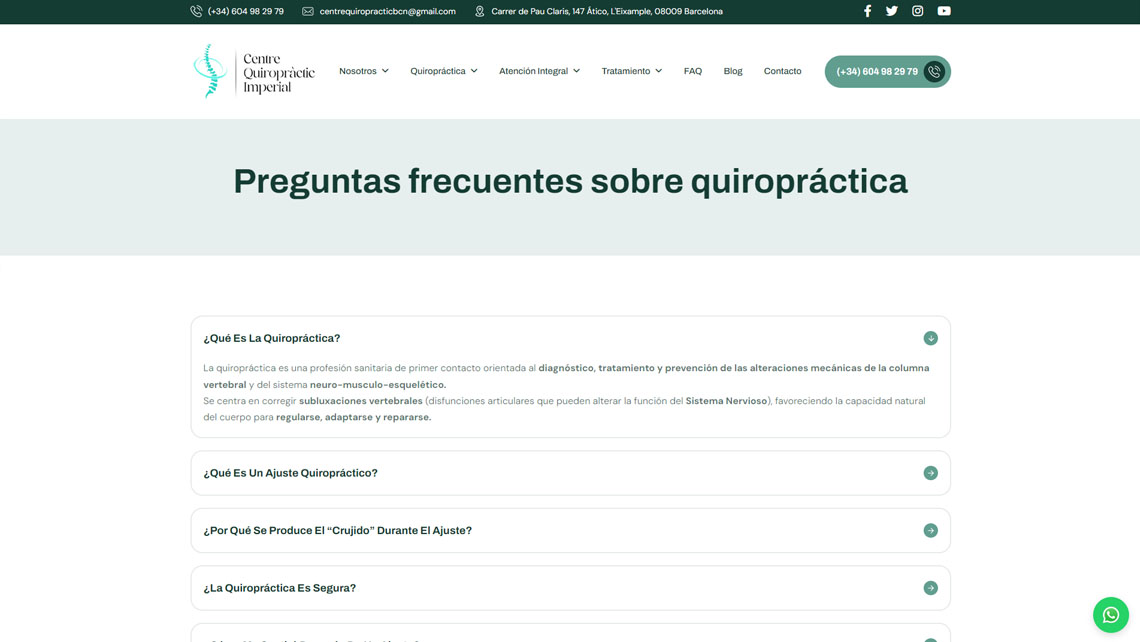Click the location pin icon
Image resolution: width=1140 pixels, height=642 pixels.
(480, 11)
